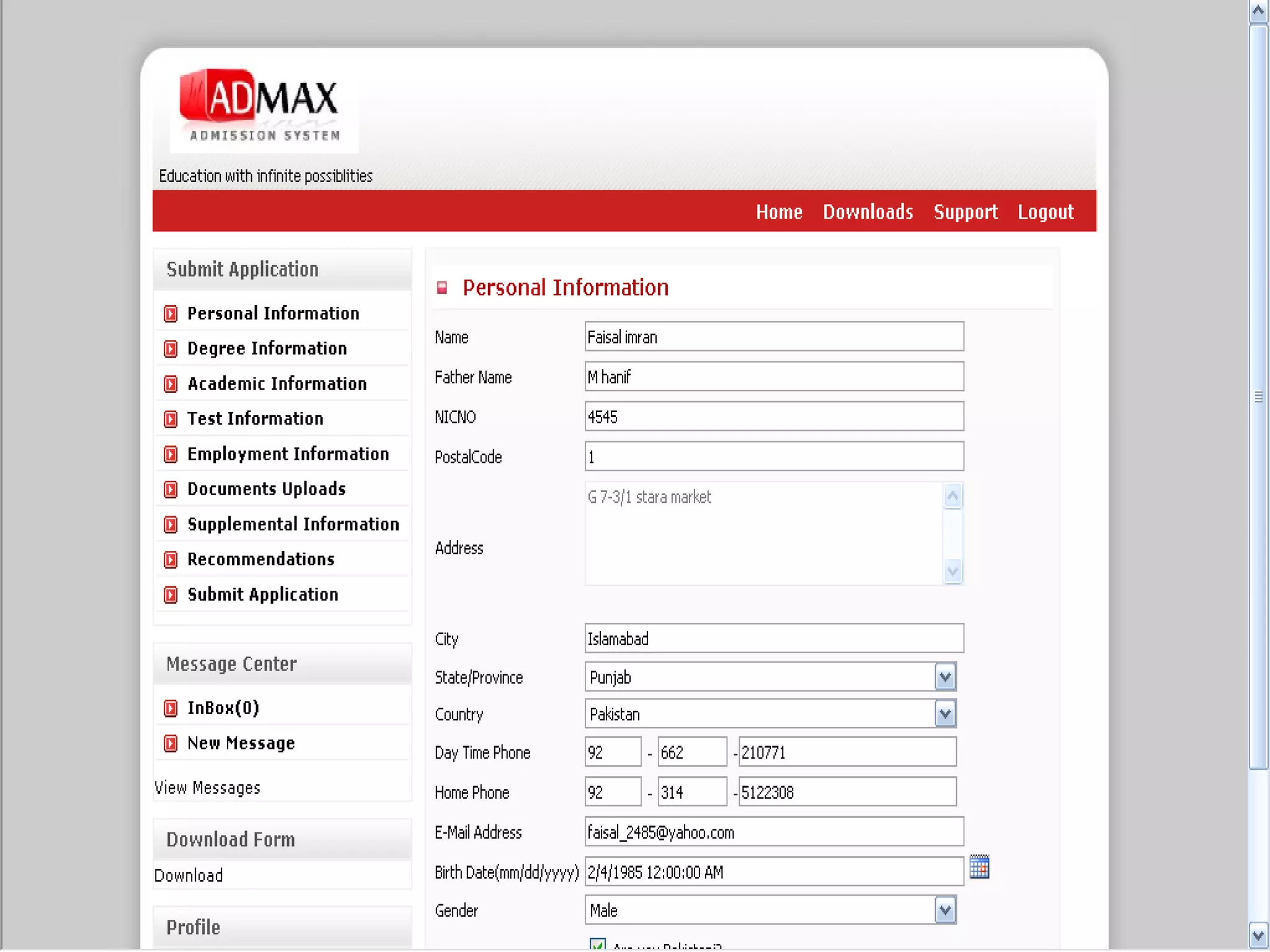
Task: Click red arrow icon beside Test Information
Action: [171, 420]
